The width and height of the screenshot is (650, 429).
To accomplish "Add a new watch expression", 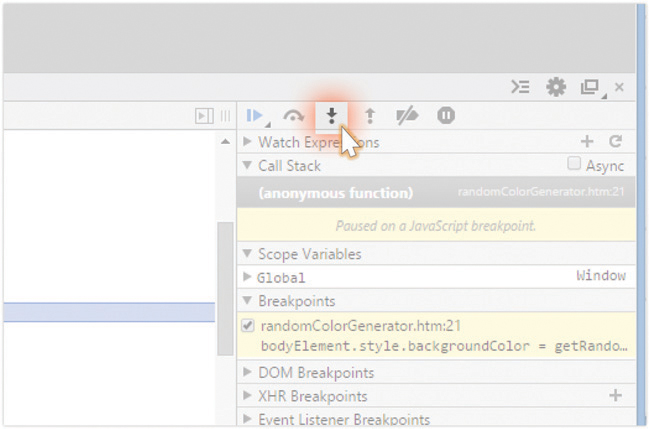I will pos(587,142).
